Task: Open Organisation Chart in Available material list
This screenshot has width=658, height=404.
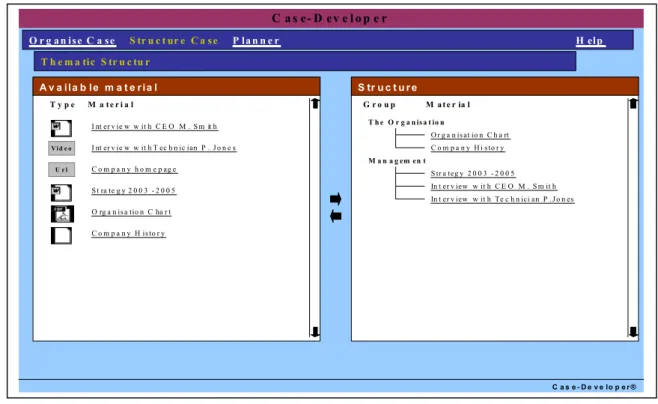Action: point(131,212)
